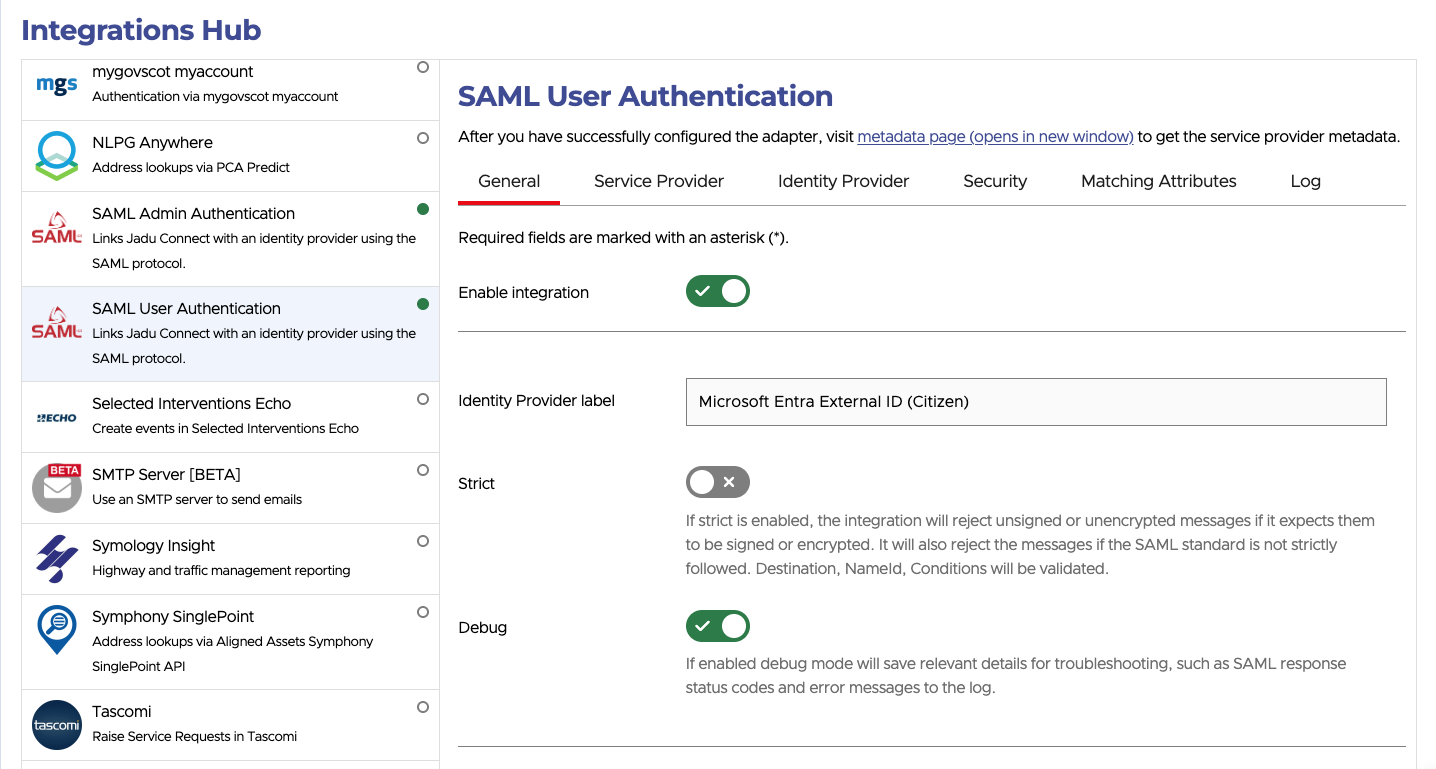Select the NLPG Anywhere integration icon
This screenshot has height=769, width=1436.
[56, 154]
